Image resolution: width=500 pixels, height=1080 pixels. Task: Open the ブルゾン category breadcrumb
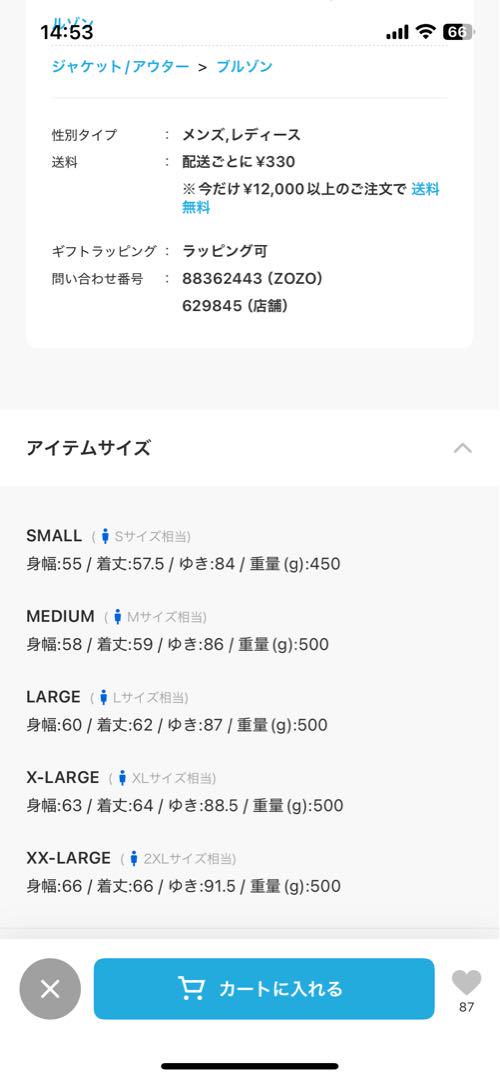pyautogui.click(x=244, y=67)
